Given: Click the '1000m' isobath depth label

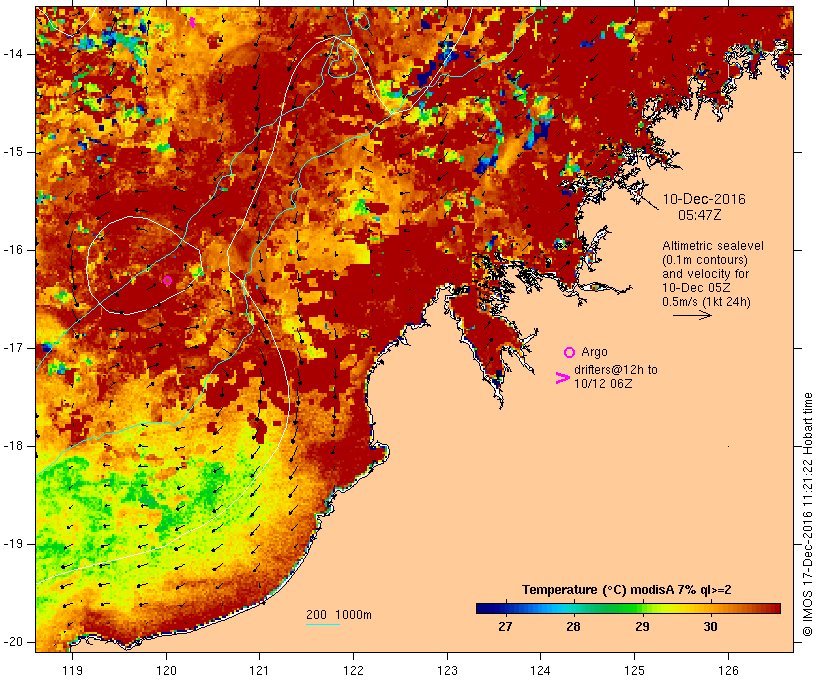Looking at the screenshot, I should click(354, 615).
